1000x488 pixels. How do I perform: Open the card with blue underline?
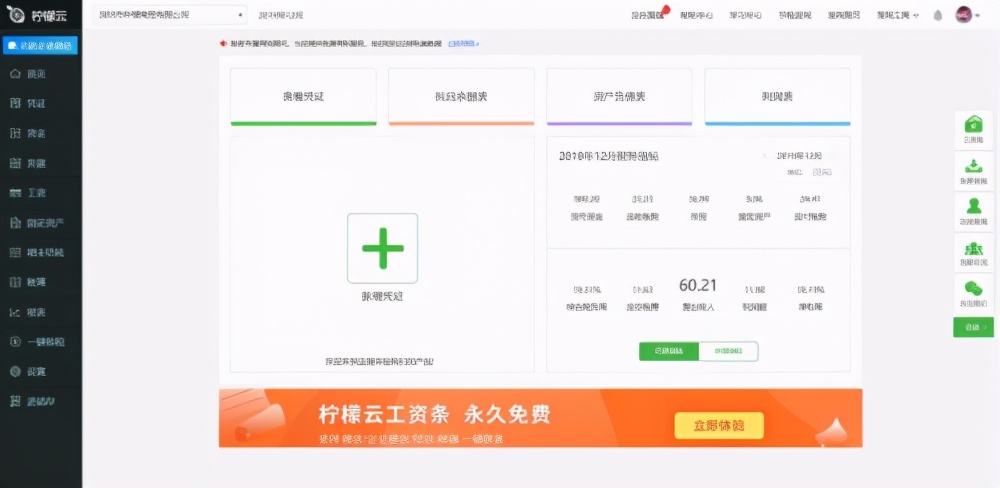pyautogui.click(x=777, y=96)
